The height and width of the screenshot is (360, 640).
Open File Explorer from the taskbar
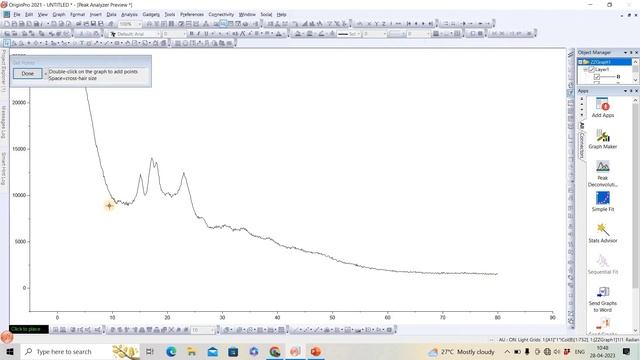coord(191,351)
